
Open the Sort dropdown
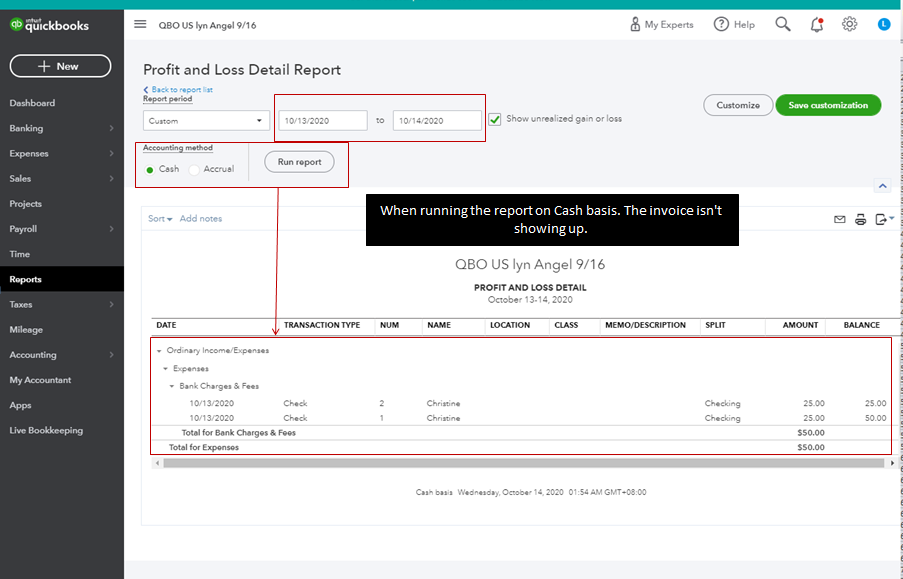point(160,218)
